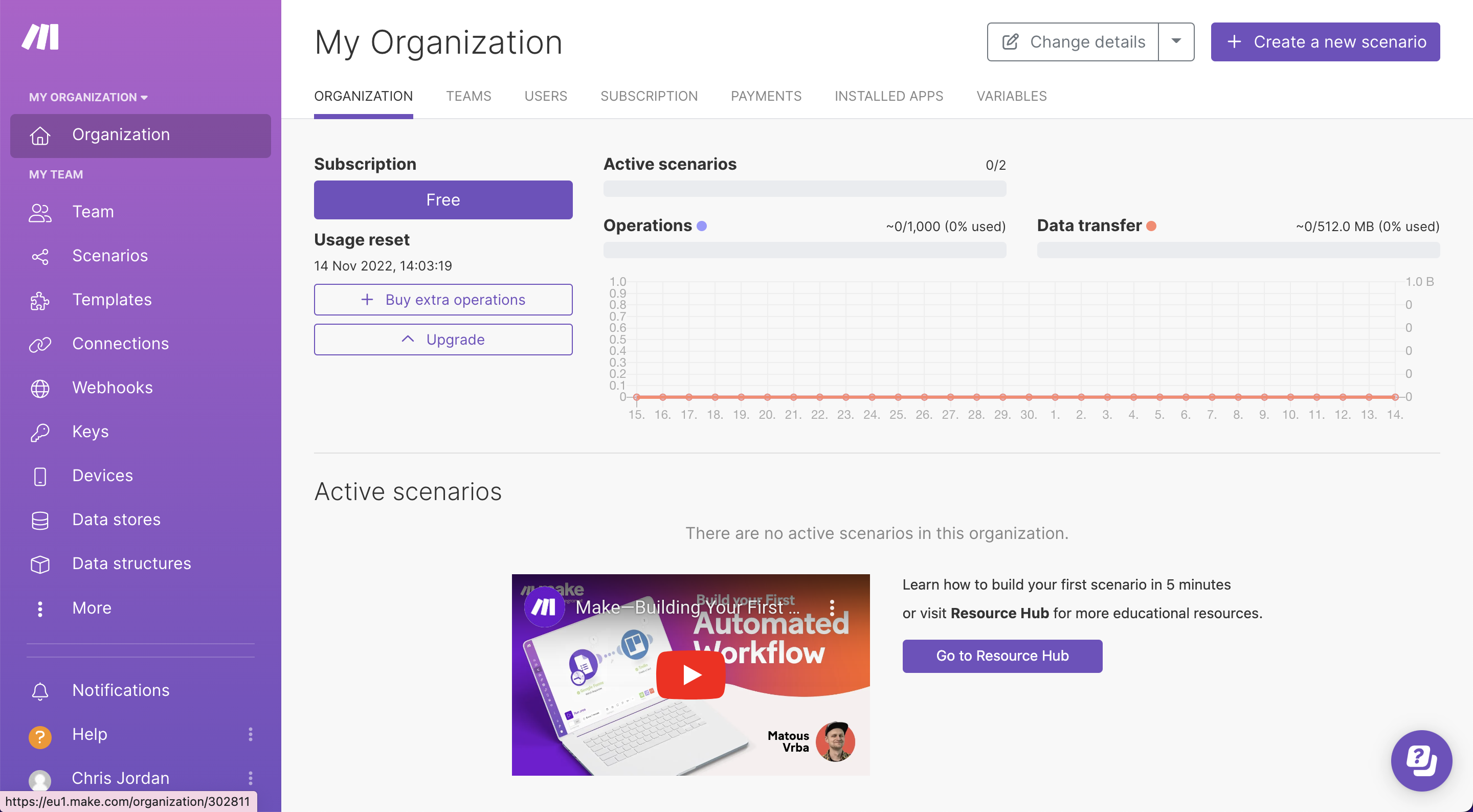The width and height of the screenshot is (1473, 812).
Task: Expand the Help options three-dot menu
Action: 250,734
